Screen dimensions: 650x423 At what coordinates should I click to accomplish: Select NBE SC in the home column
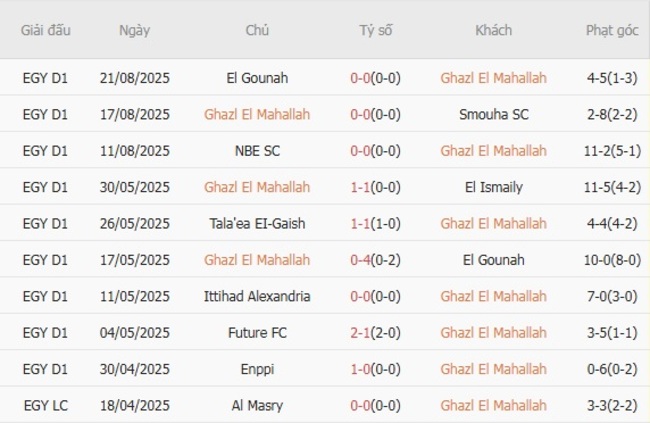pyautogui.click(x=257, y=151)
